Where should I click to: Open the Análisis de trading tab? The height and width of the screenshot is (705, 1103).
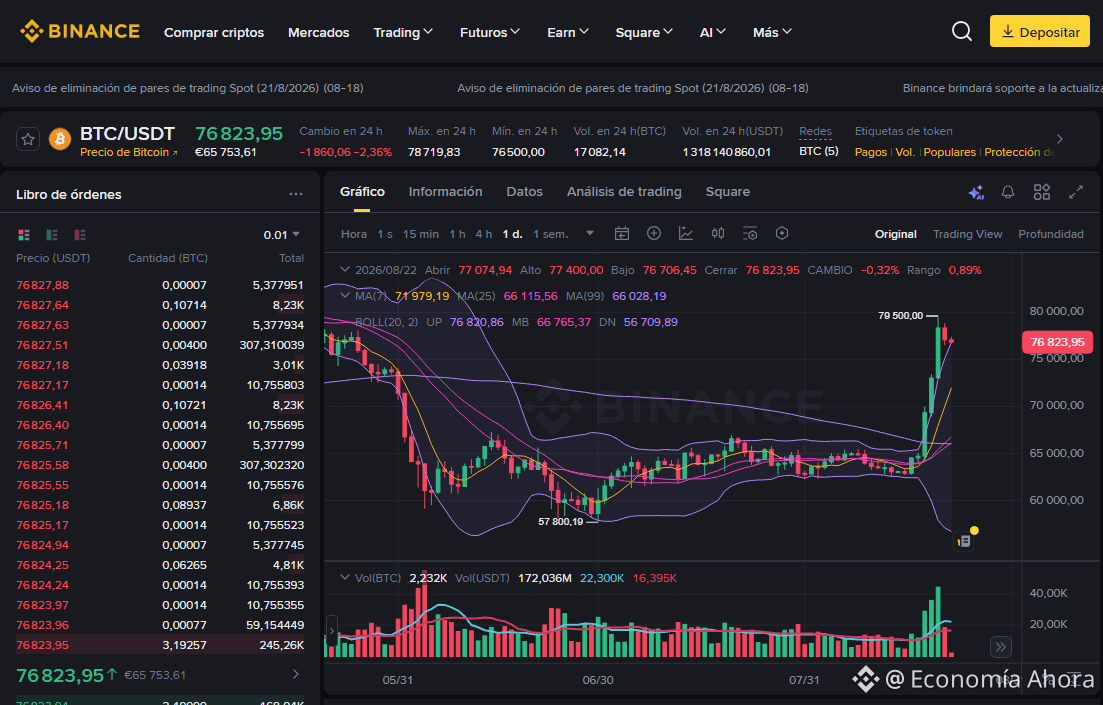pos(624,191)
